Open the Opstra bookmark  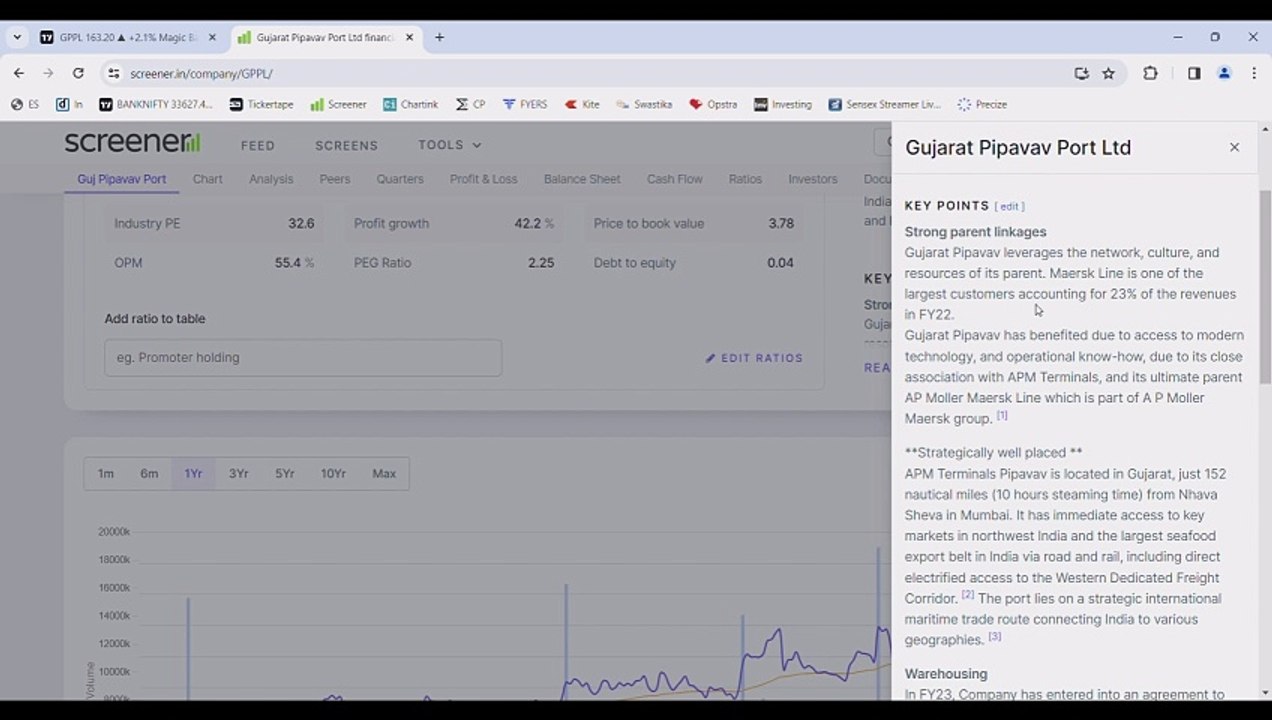[712, 104]
